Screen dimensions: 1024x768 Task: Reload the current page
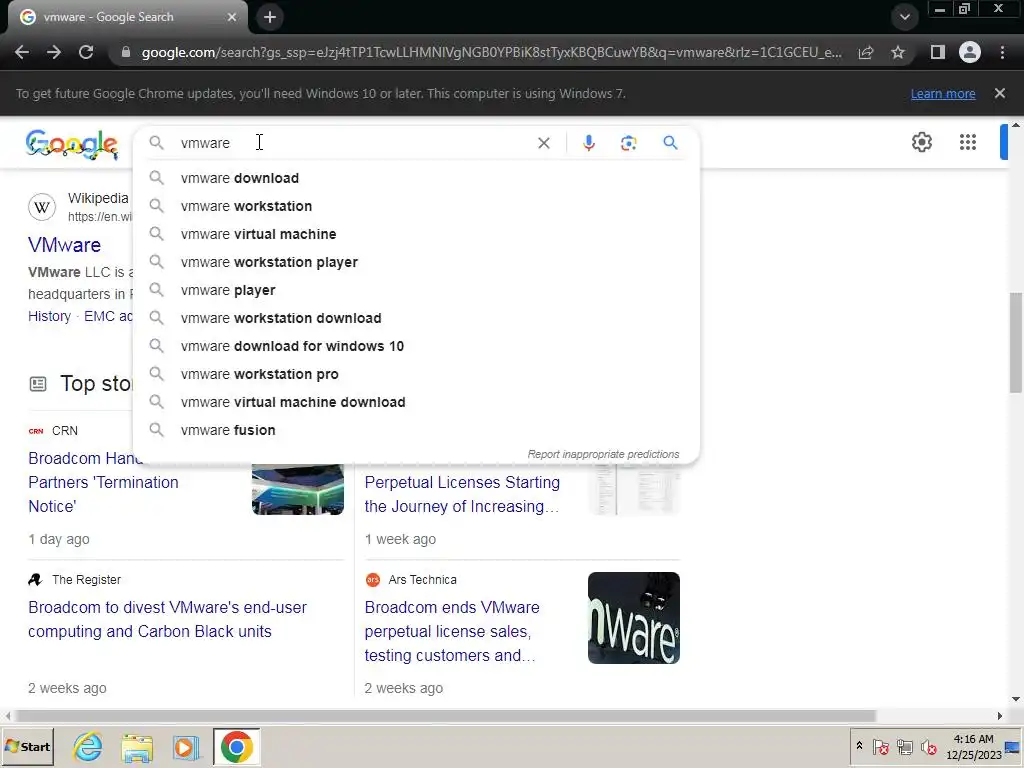pos(86,52)
